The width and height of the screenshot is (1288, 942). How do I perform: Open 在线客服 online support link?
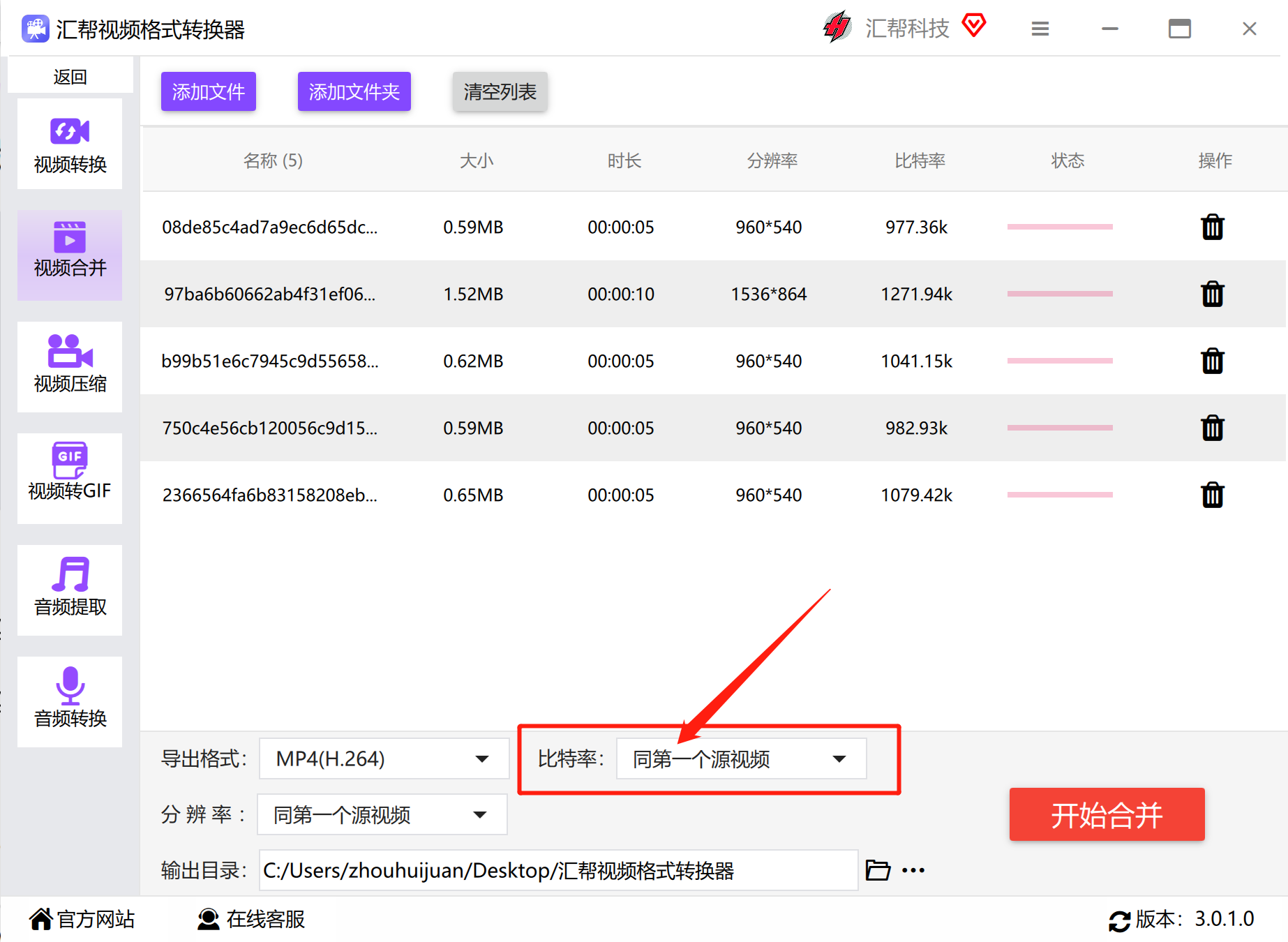coord(251,919)
